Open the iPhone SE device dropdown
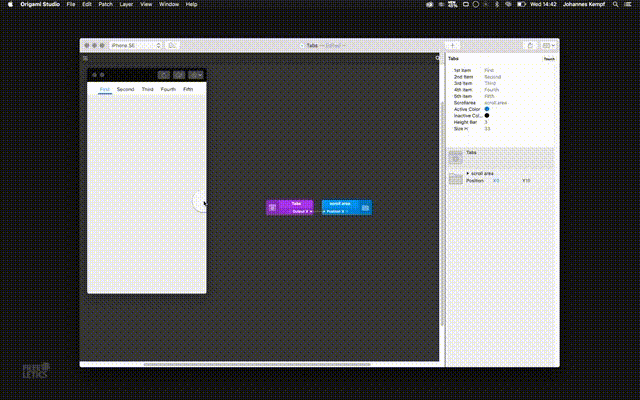The width and height of the screenshot is (640, 400). (x=136, y=45)
